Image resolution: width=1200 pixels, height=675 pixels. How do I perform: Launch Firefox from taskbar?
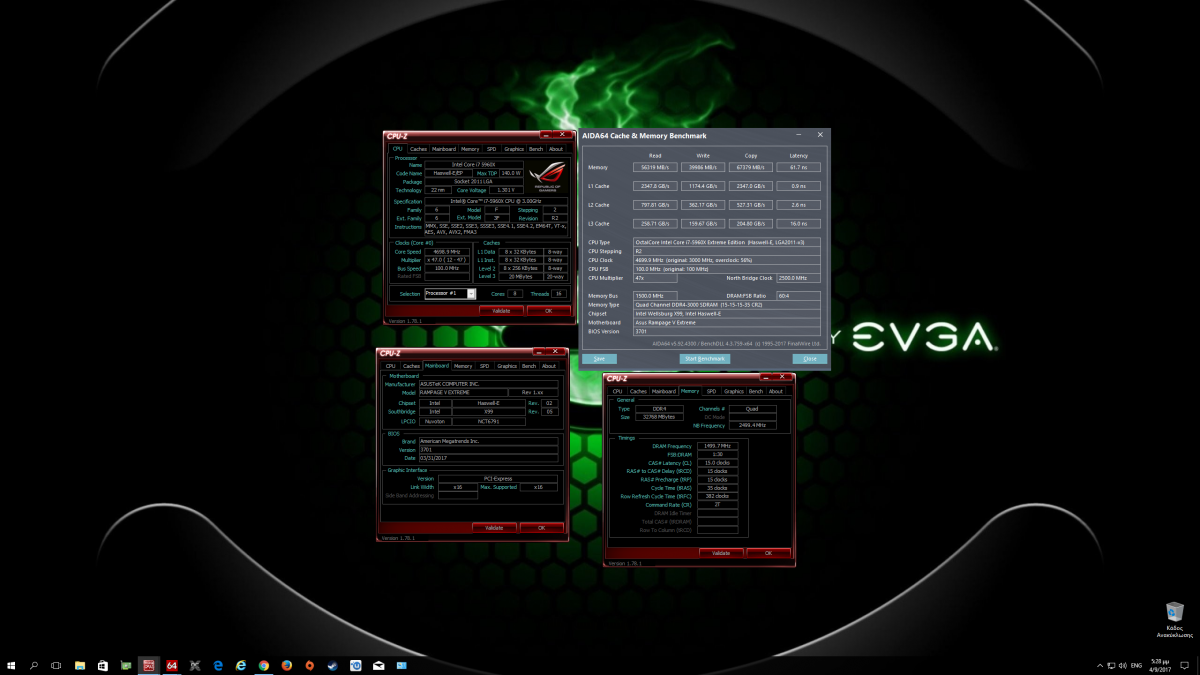287,665
